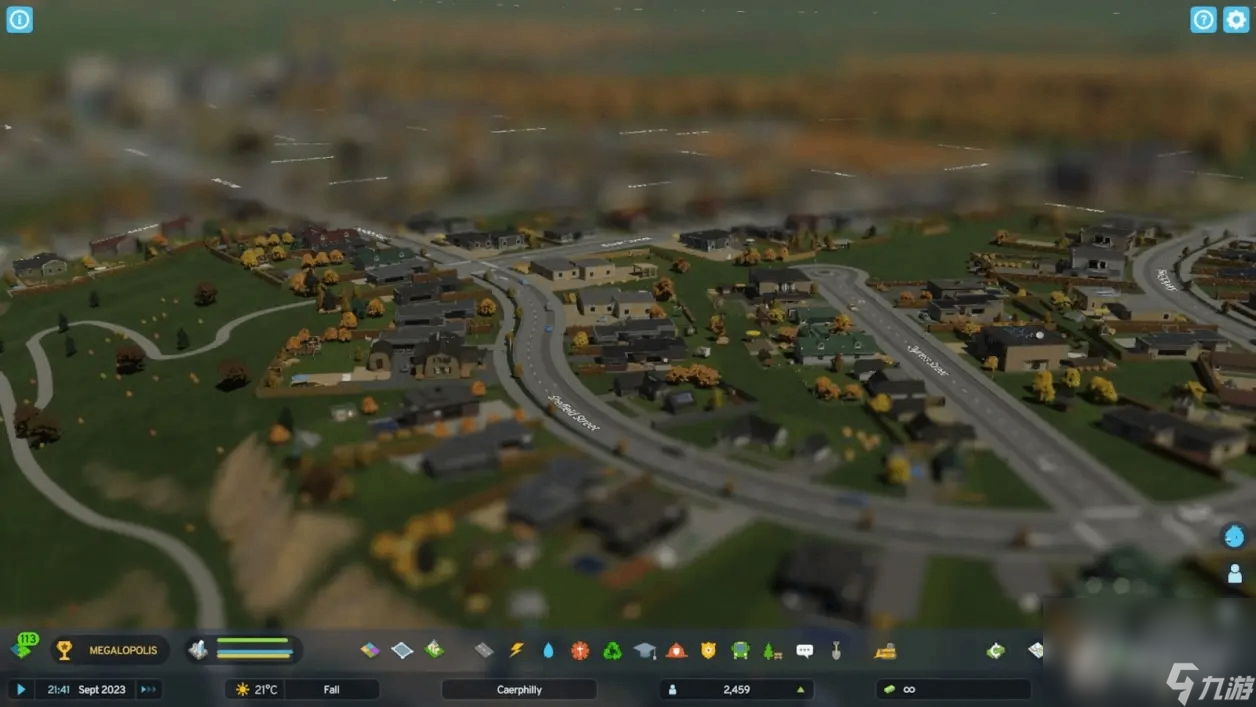This screenshot has width=1256, height=707.
Task: Open the infinite money budget field
Action: pos(953,689)
